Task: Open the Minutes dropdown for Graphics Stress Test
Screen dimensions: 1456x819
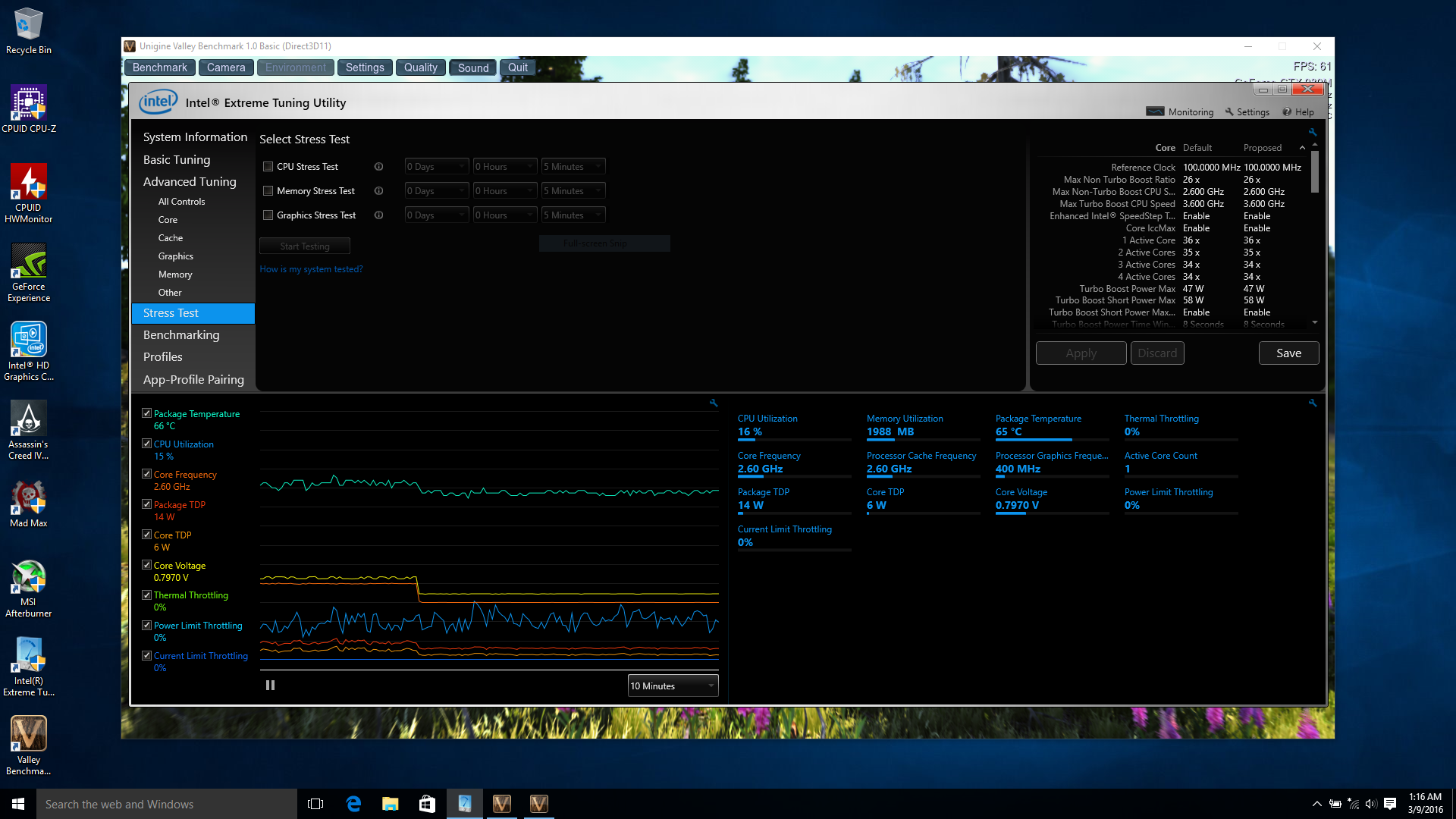Action: (573, 215)
